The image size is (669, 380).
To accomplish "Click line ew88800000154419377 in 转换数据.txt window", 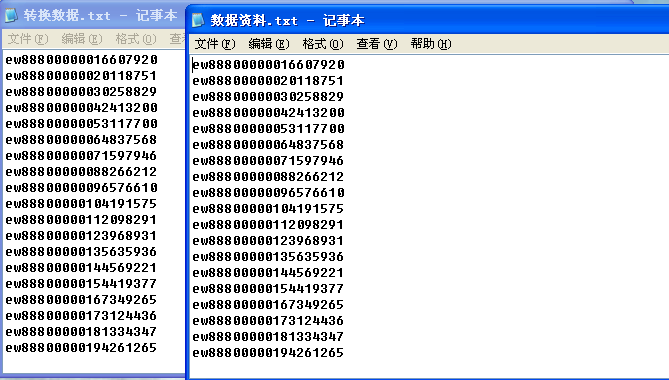I will pos(81,284).
